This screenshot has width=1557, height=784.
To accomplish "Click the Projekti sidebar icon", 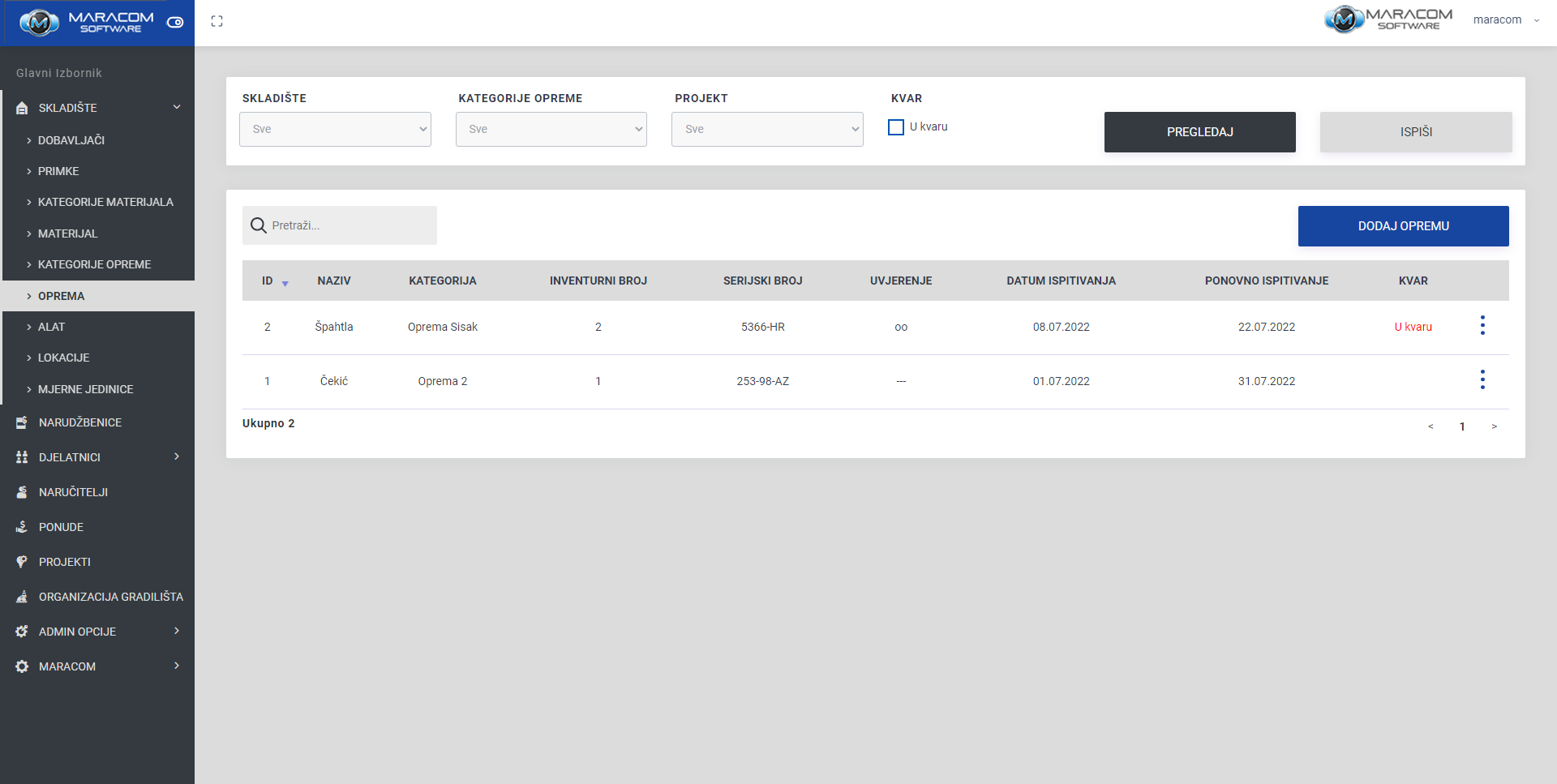I will pyautogui.click(x=22, y=562).
